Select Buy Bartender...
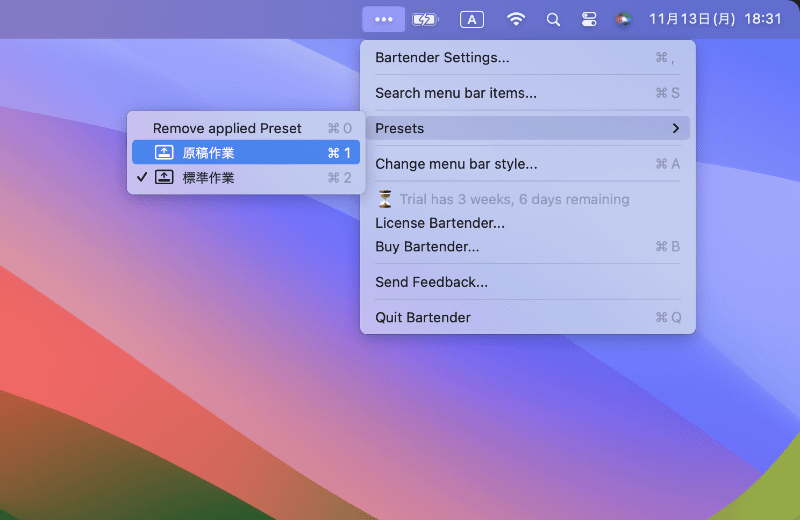The width and height of the screenshot is (800, 520). pos(528,246)
